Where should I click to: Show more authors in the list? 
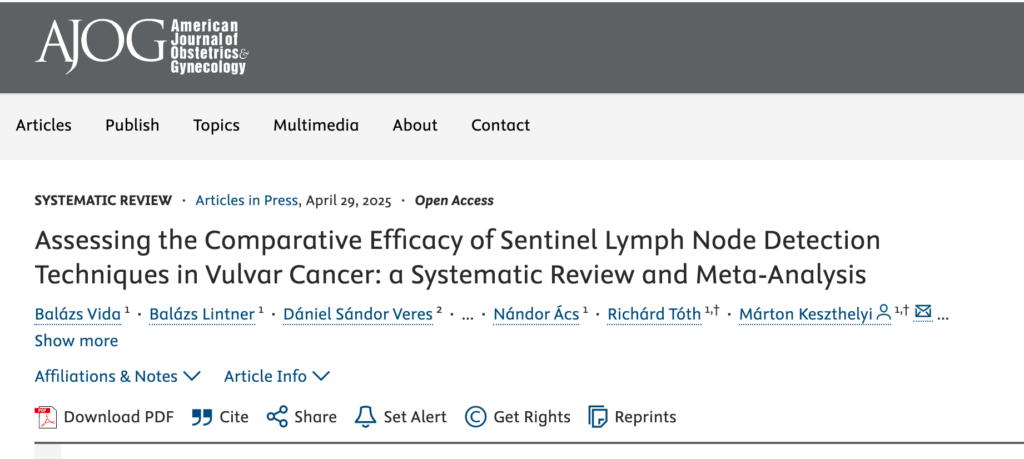(x=76, y=340)
